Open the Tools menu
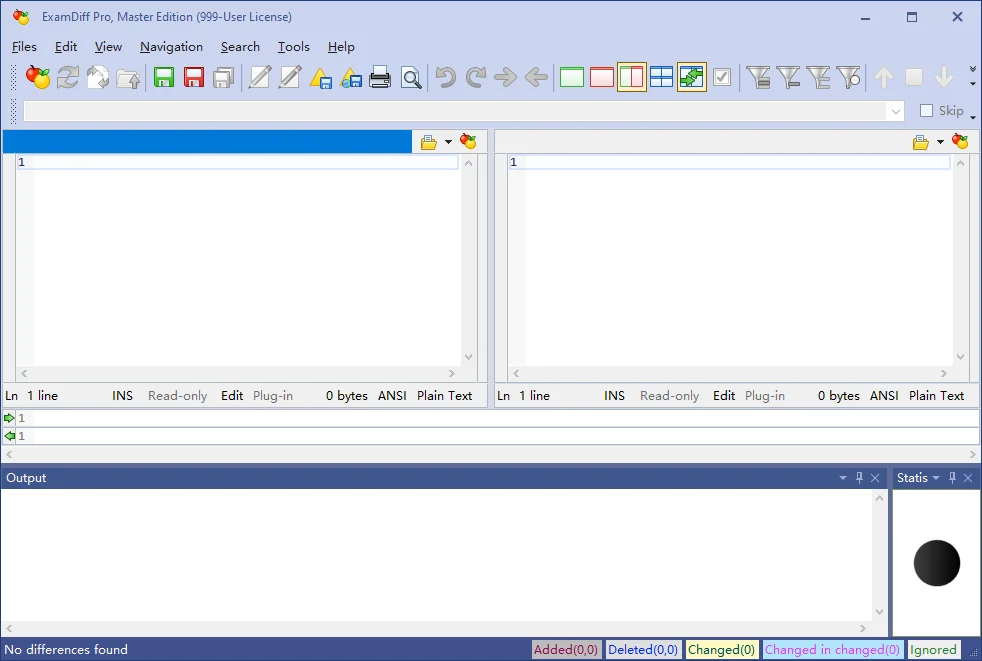Image resolution: width=982 pixels, height=661 pixels. click(294, 47)
